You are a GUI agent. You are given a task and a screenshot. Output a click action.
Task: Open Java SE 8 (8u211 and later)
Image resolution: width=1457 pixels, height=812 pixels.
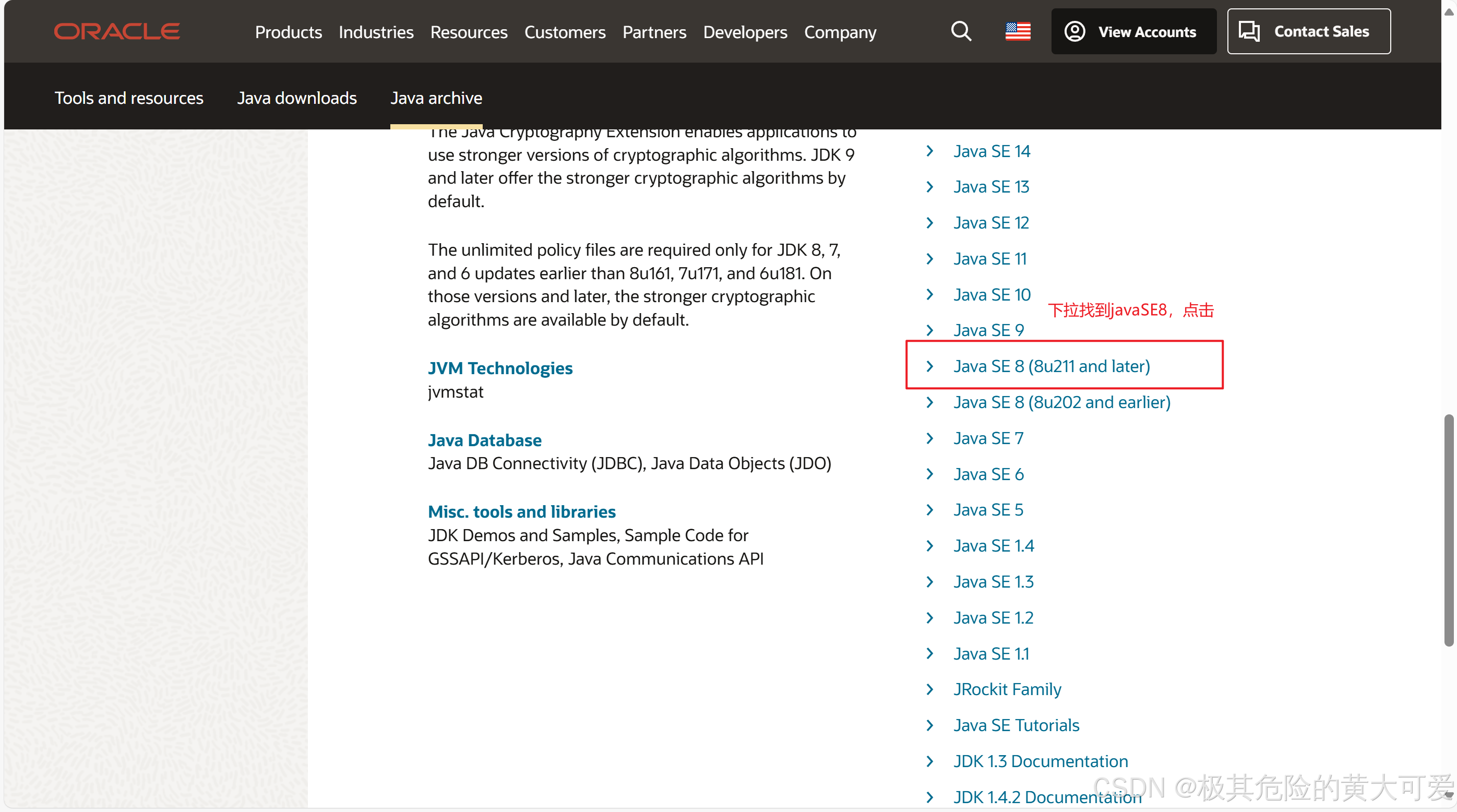(1051, 366)
